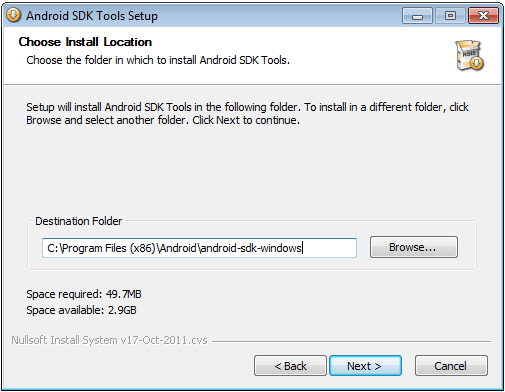505x392 pixels.
Task: Click the installer icon in the title bar
Action: (x=13, y=15)
